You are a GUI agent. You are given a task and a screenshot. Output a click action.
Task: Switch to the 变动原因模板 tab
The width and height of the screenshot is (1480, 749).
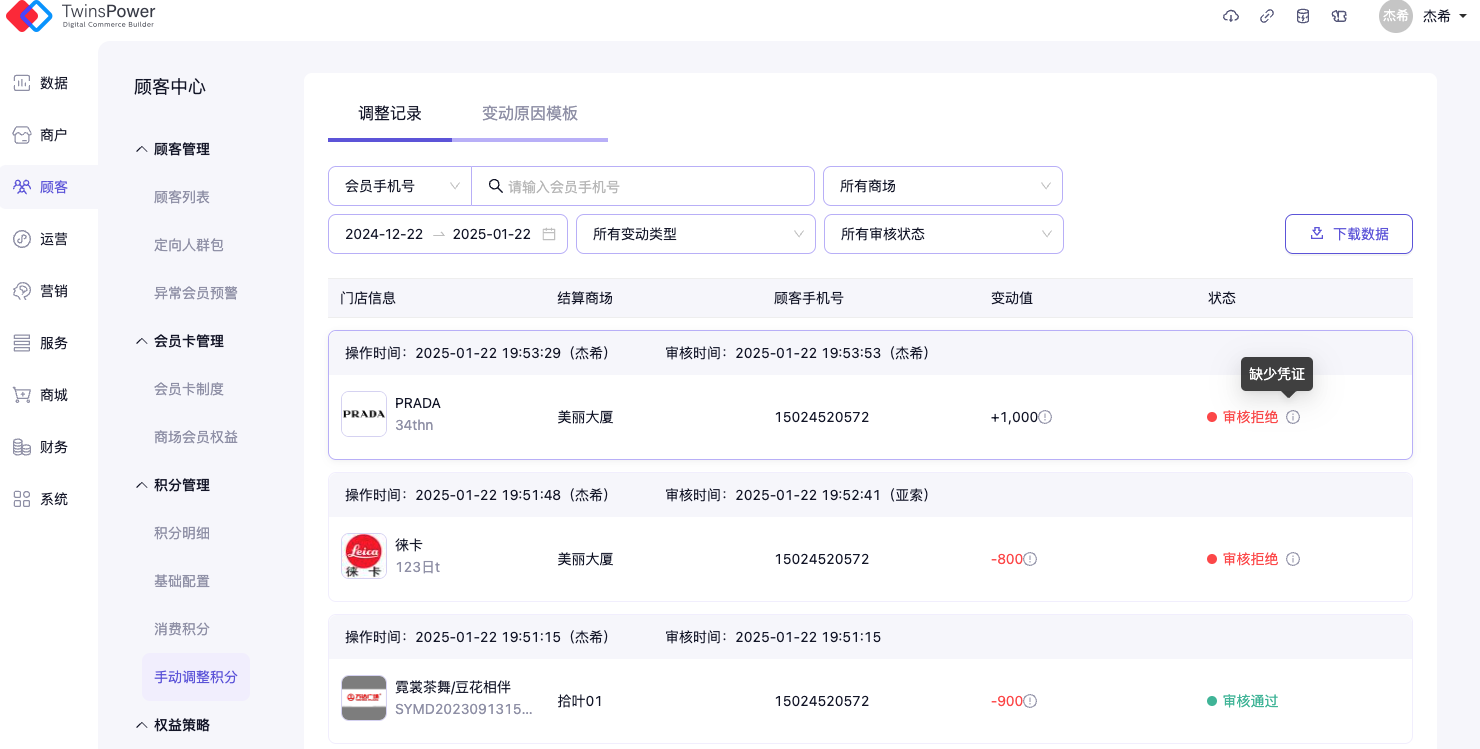click(x=530, y=113)
